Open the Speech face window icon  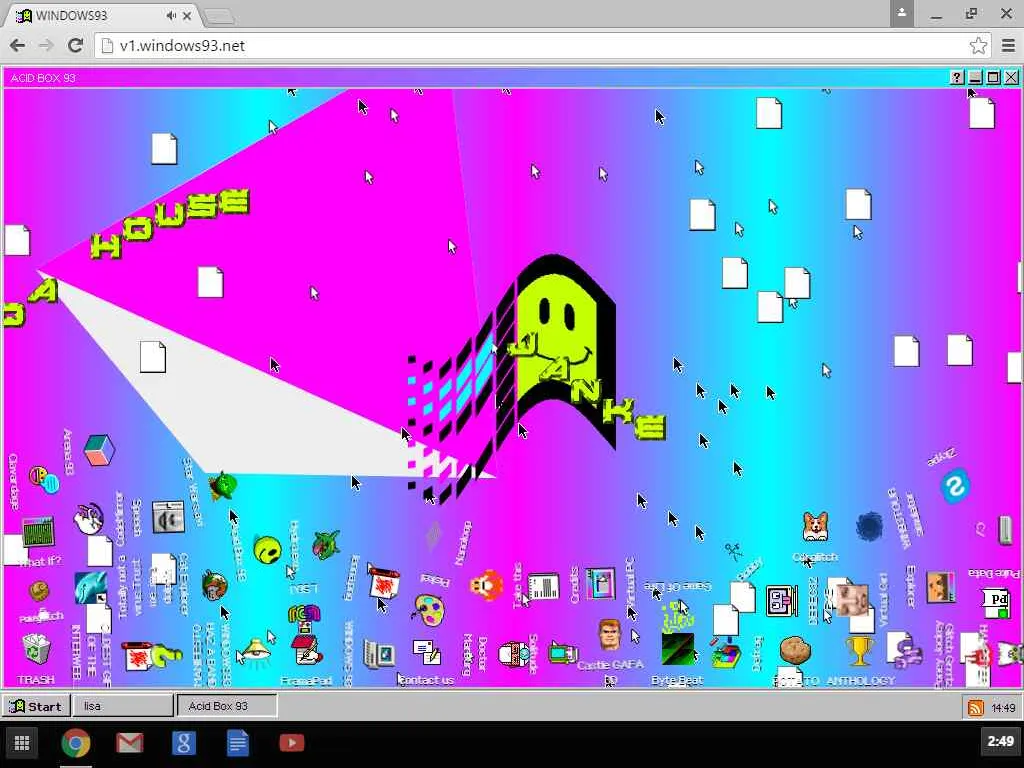pyautogui.click(x=168, y=517)
